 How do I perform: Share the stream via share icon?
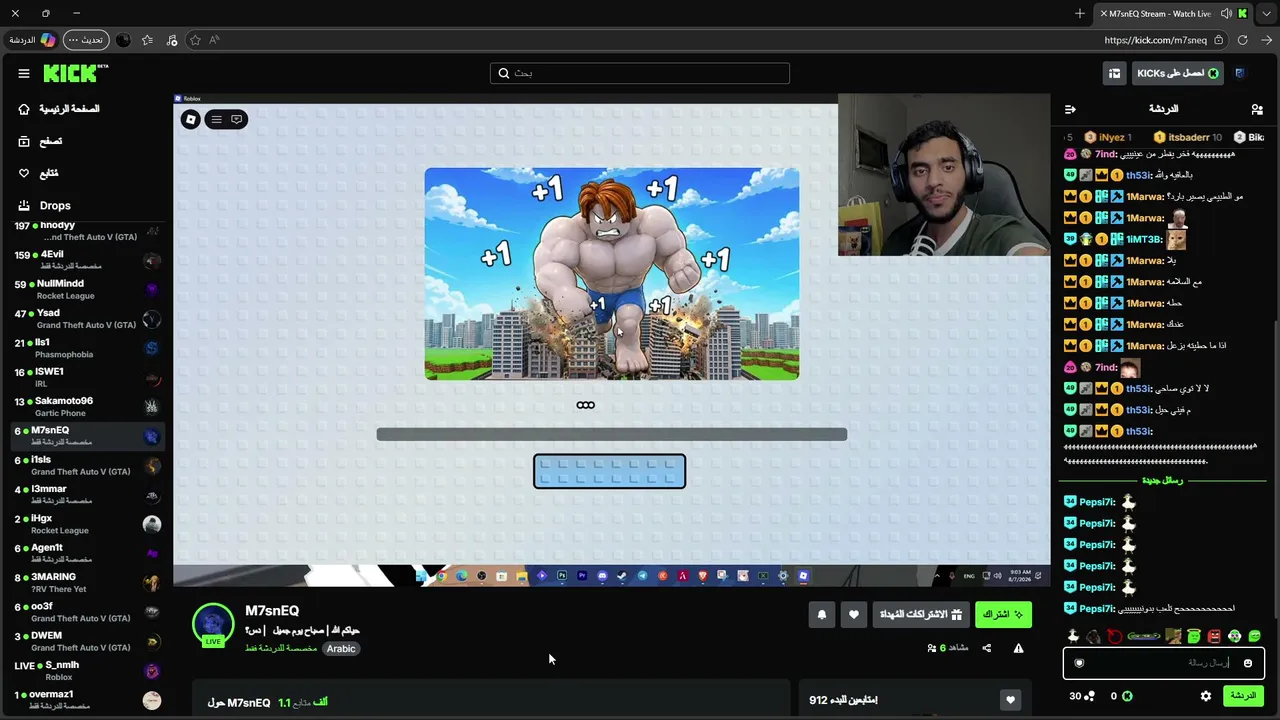tap(987, 648)
